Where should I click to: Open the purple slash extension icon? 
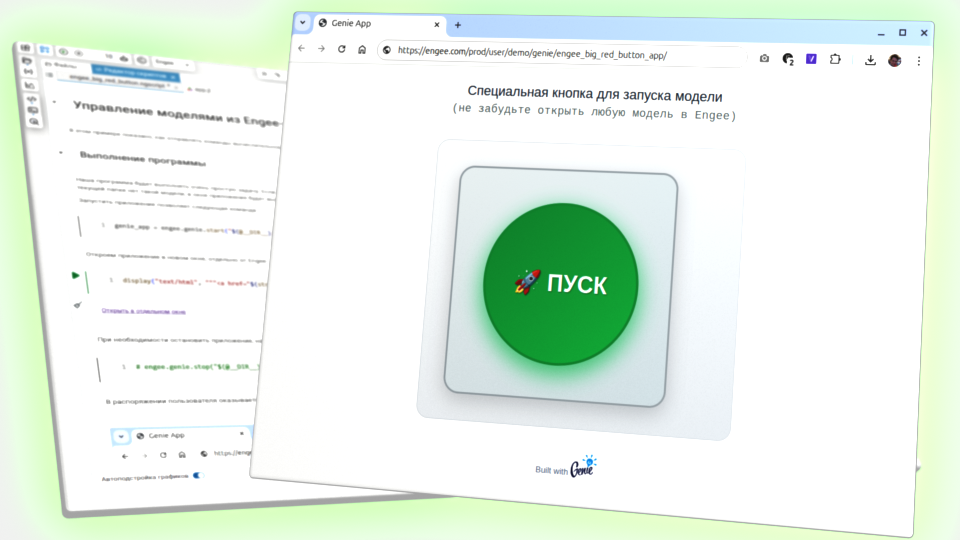(811, 59)
